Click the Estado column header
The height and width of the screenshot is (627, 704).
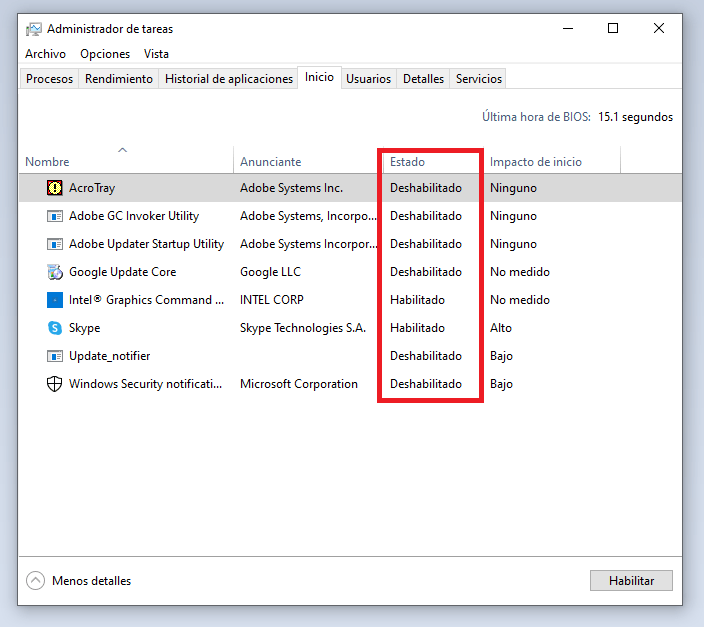407,162
